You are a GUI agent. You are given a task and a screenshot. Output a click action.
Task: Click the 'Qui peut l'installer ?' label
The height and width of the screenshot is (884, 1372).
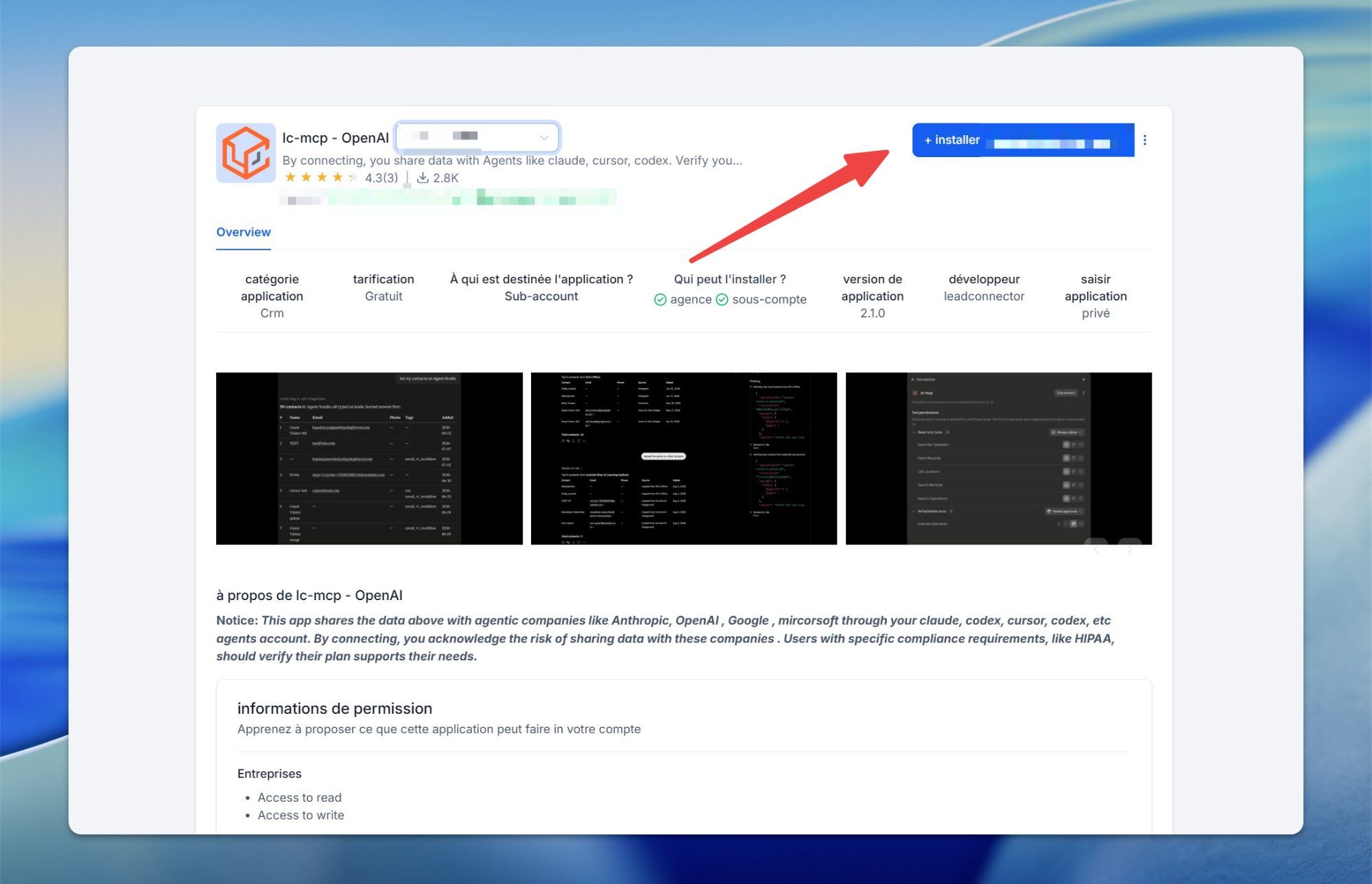pyautogui.click(x=730, y=279)
